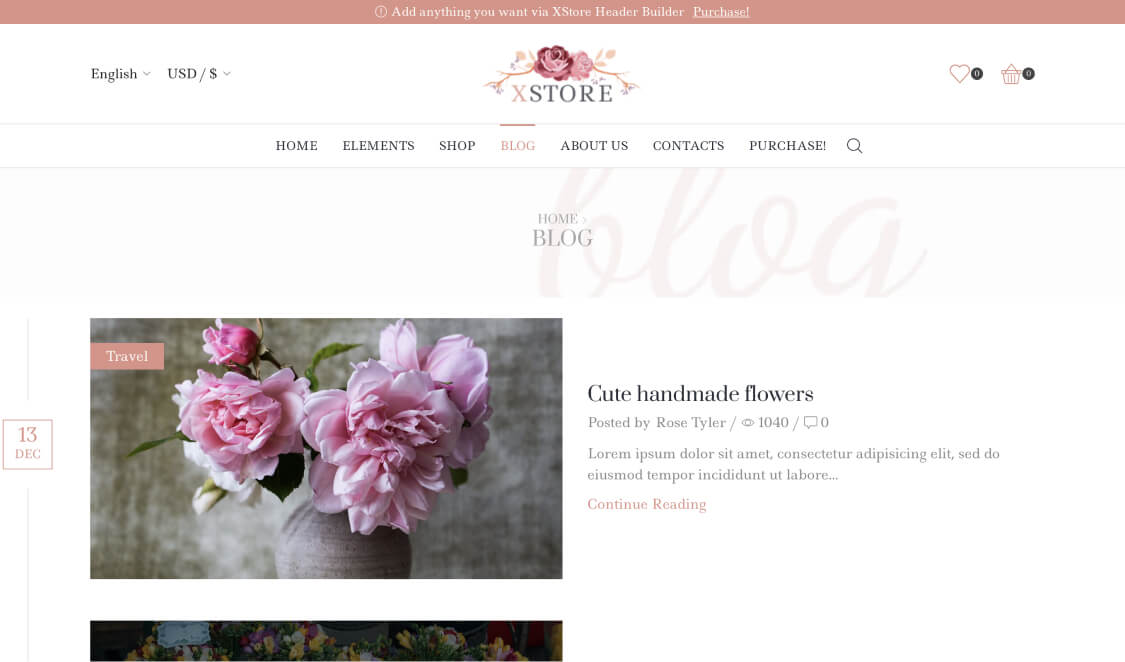Open the Cute handmade flowers post title
Screen dimensions: 1125x662
[x=700, y=394]
